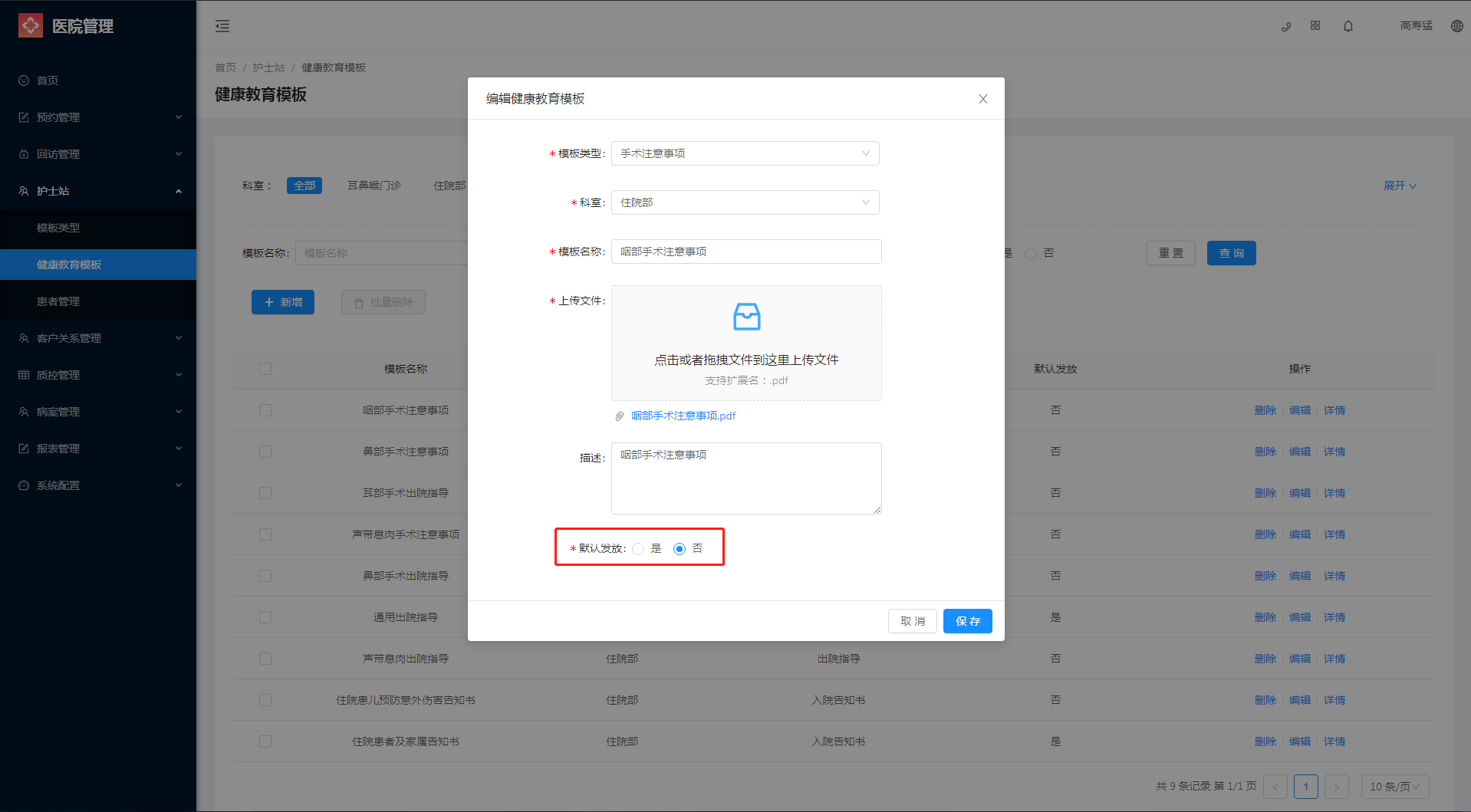Click 删除 for 鼻部手术注意事项 row
The image size is (1471, 812).
[1265, 452]
